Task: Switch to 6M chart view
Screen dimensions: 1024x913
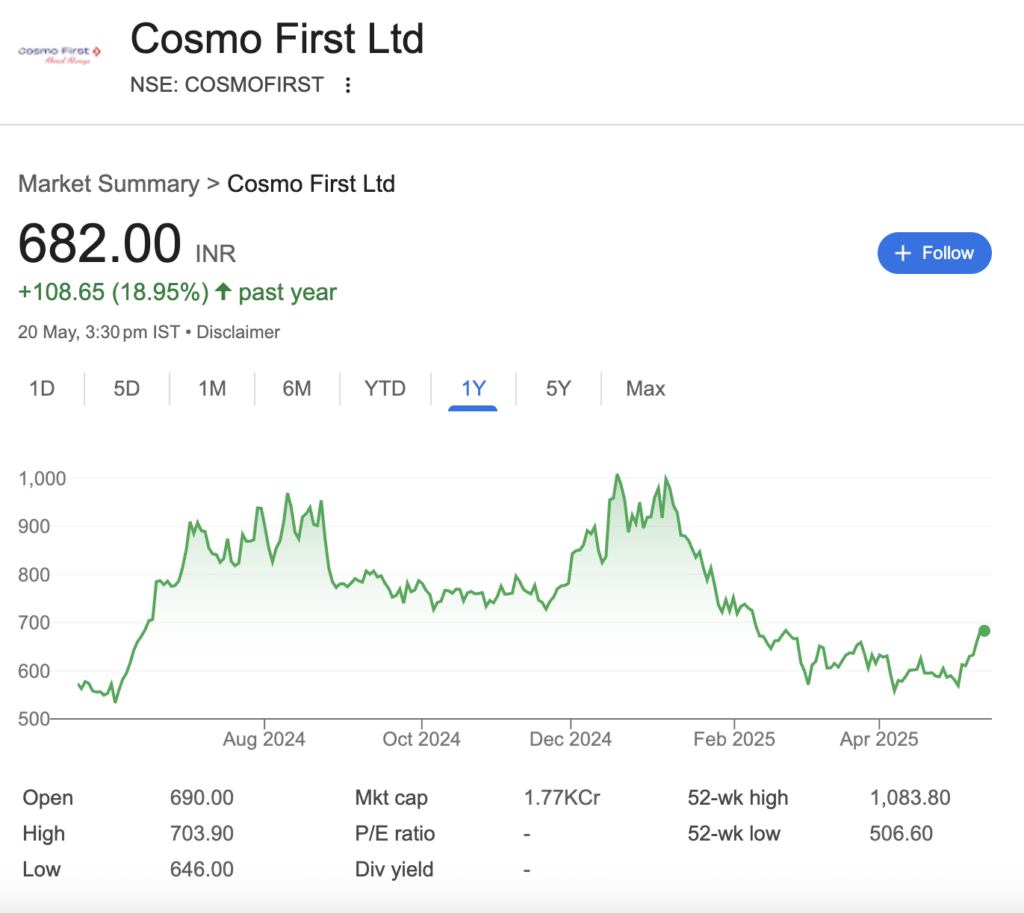Action: pos(296,388)
